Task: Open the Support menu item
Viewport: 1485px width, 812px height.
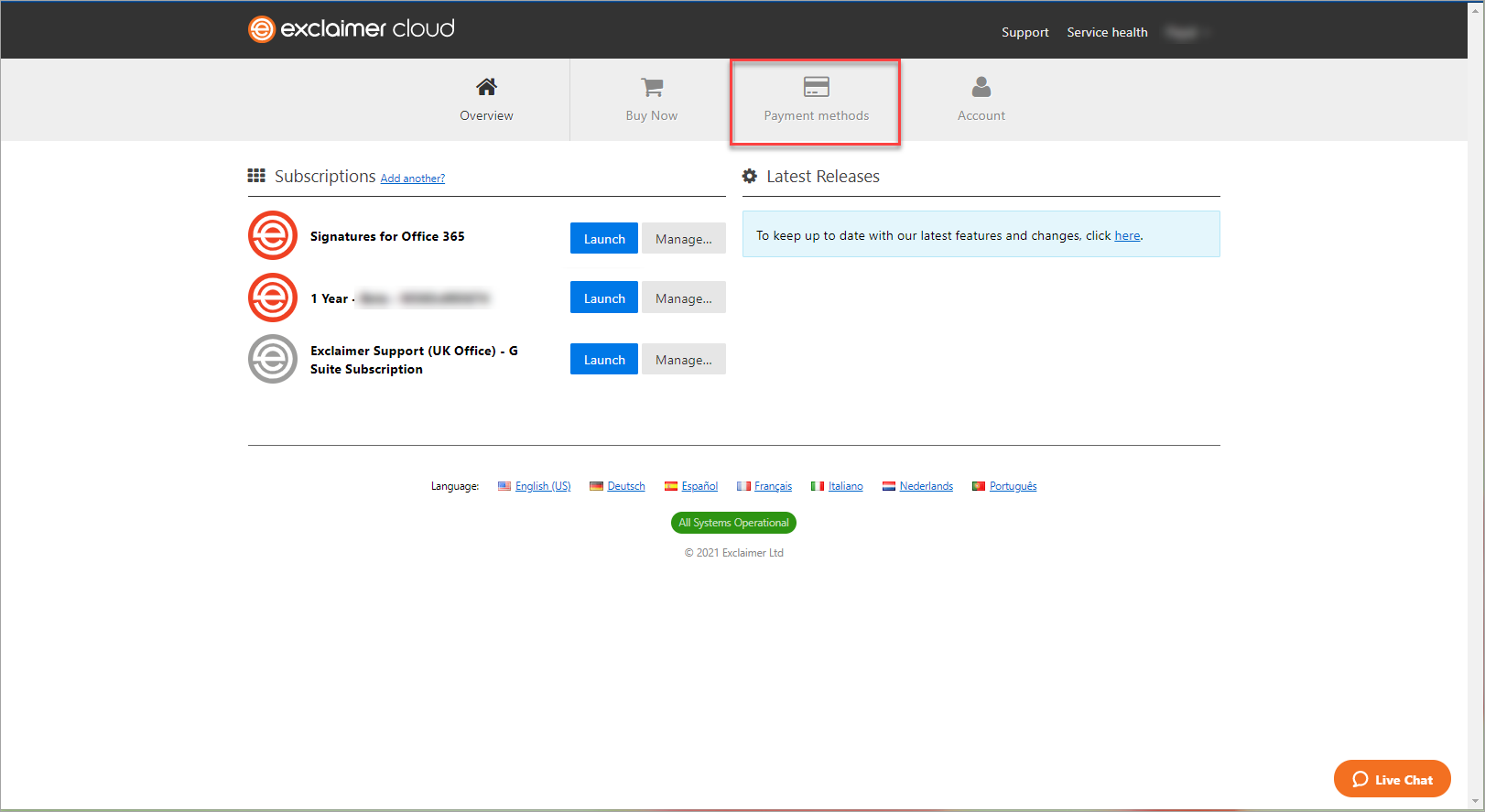Action: click(x=1024, y=32)
